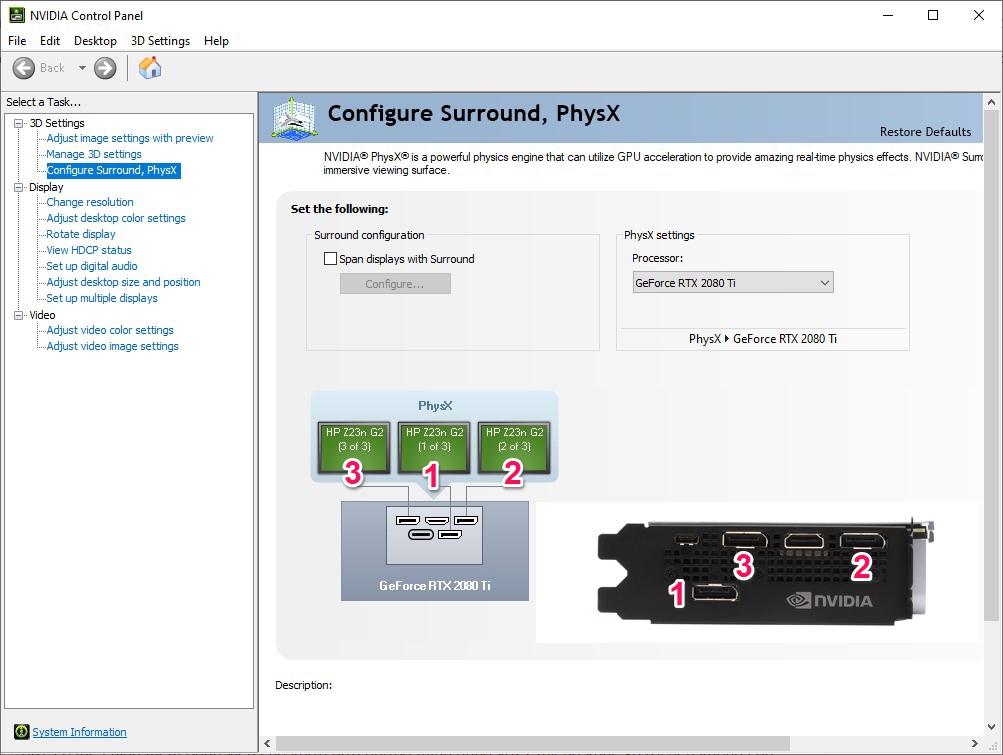Open the PhysX Processor dropdown
Screen dimensions: 1003x755
pos(733,283)
